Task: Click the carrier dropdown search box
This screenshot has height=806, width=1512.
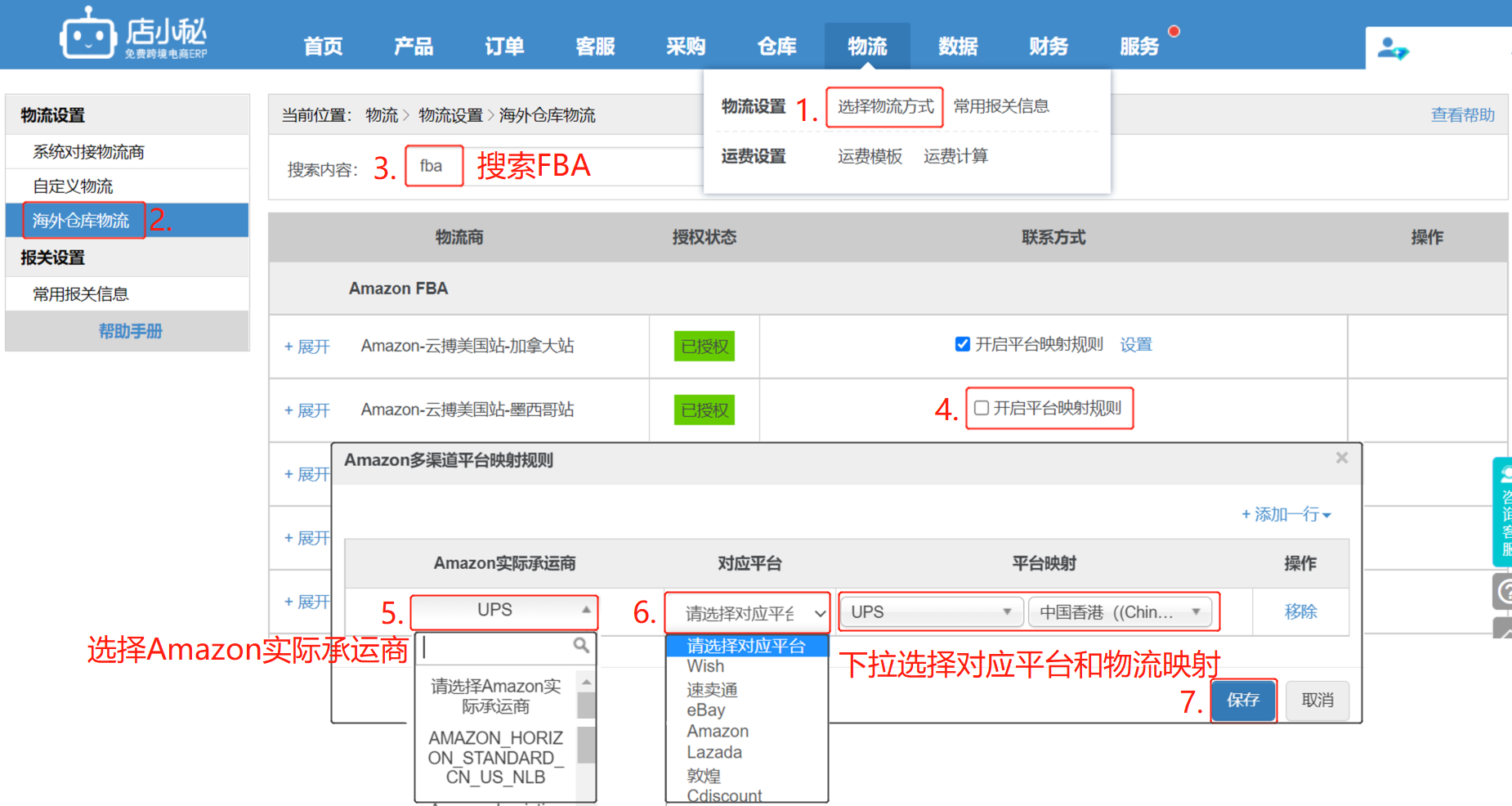Action: [x=507, y=647]
